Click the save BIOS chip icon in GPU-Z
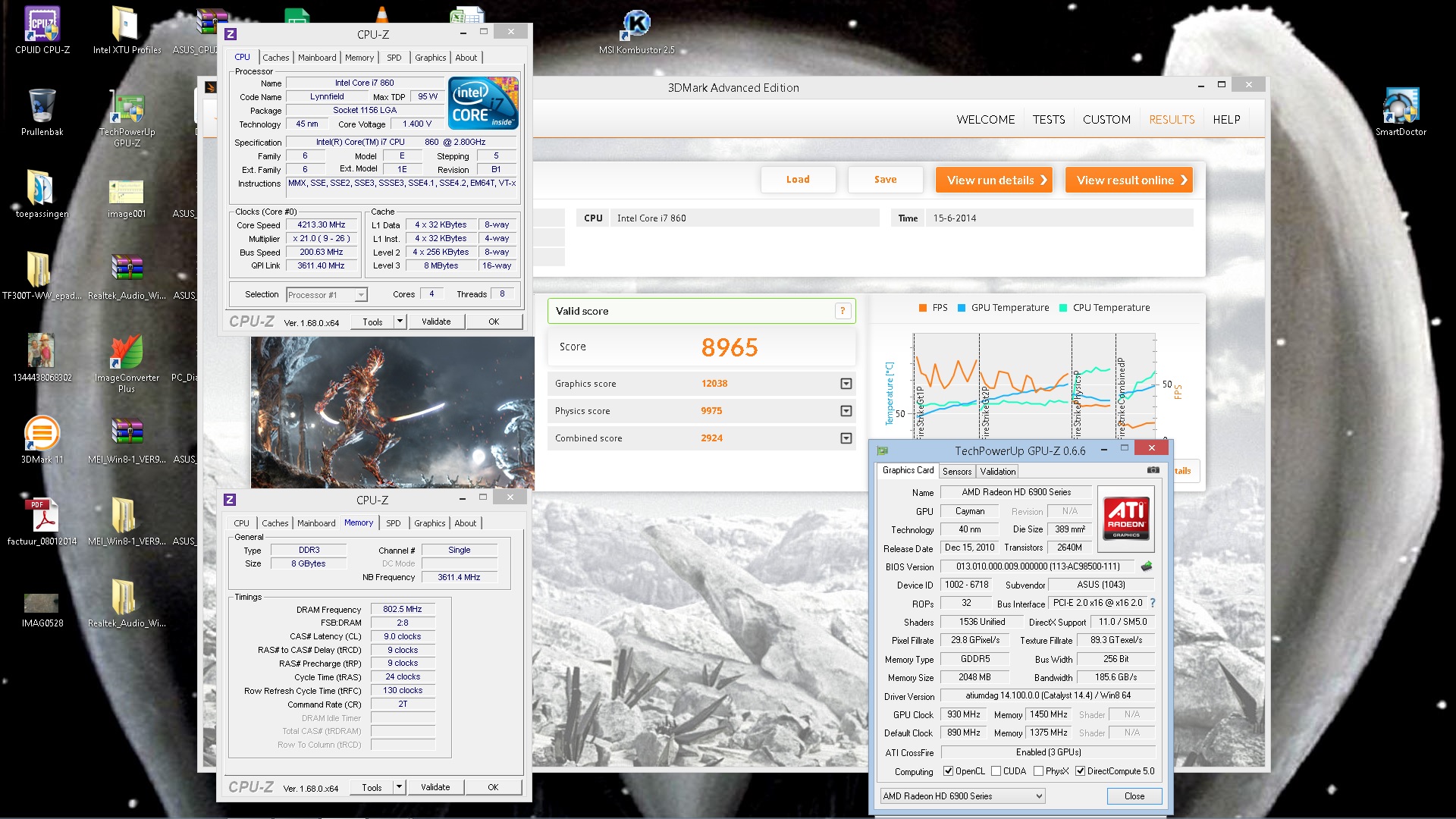Viewport: 1456px width, 819px height. [x=1147, y=566]
